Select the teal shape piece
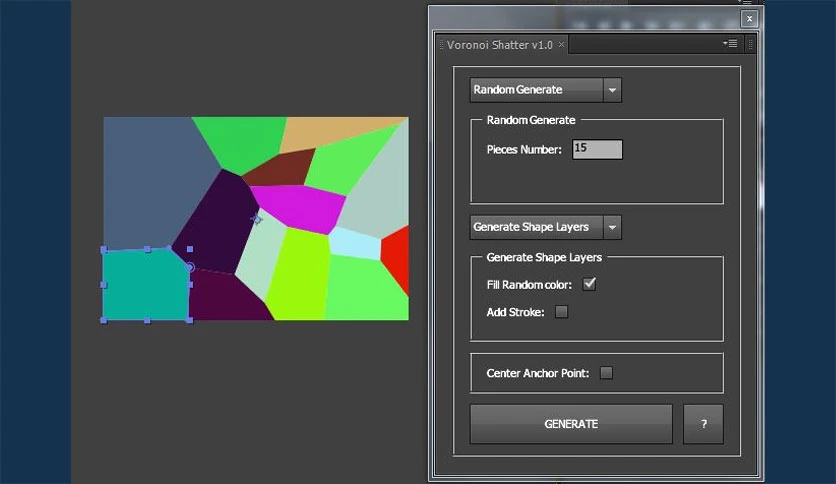This screenshot has height=484, width=836. [x=144, y=285]
